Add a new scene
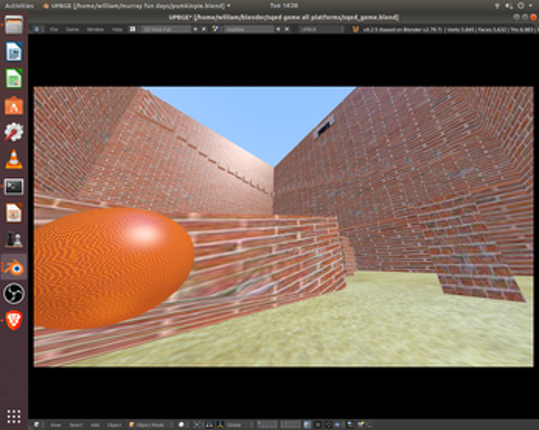Screen dimensions: 539x430 click(278, 30)
